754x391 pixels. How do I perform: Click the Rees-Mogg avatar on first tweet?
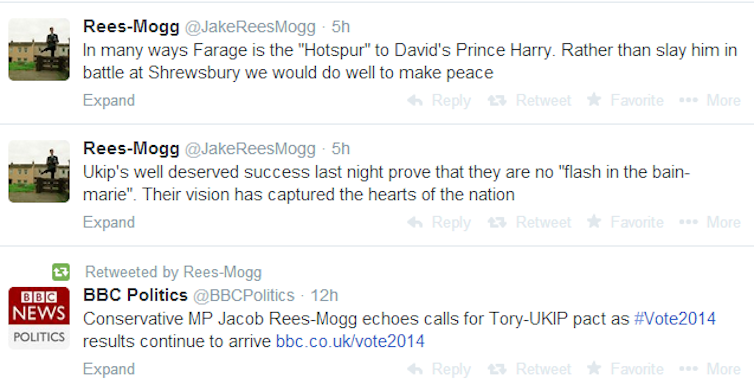click(x=39, y=50)
